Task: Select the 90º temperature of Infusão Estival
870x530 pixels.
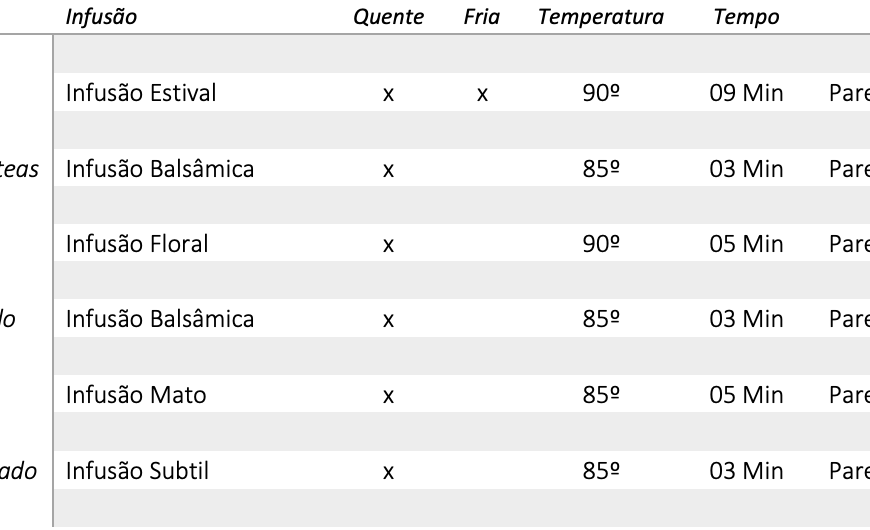Action: (x=601, y=94)
